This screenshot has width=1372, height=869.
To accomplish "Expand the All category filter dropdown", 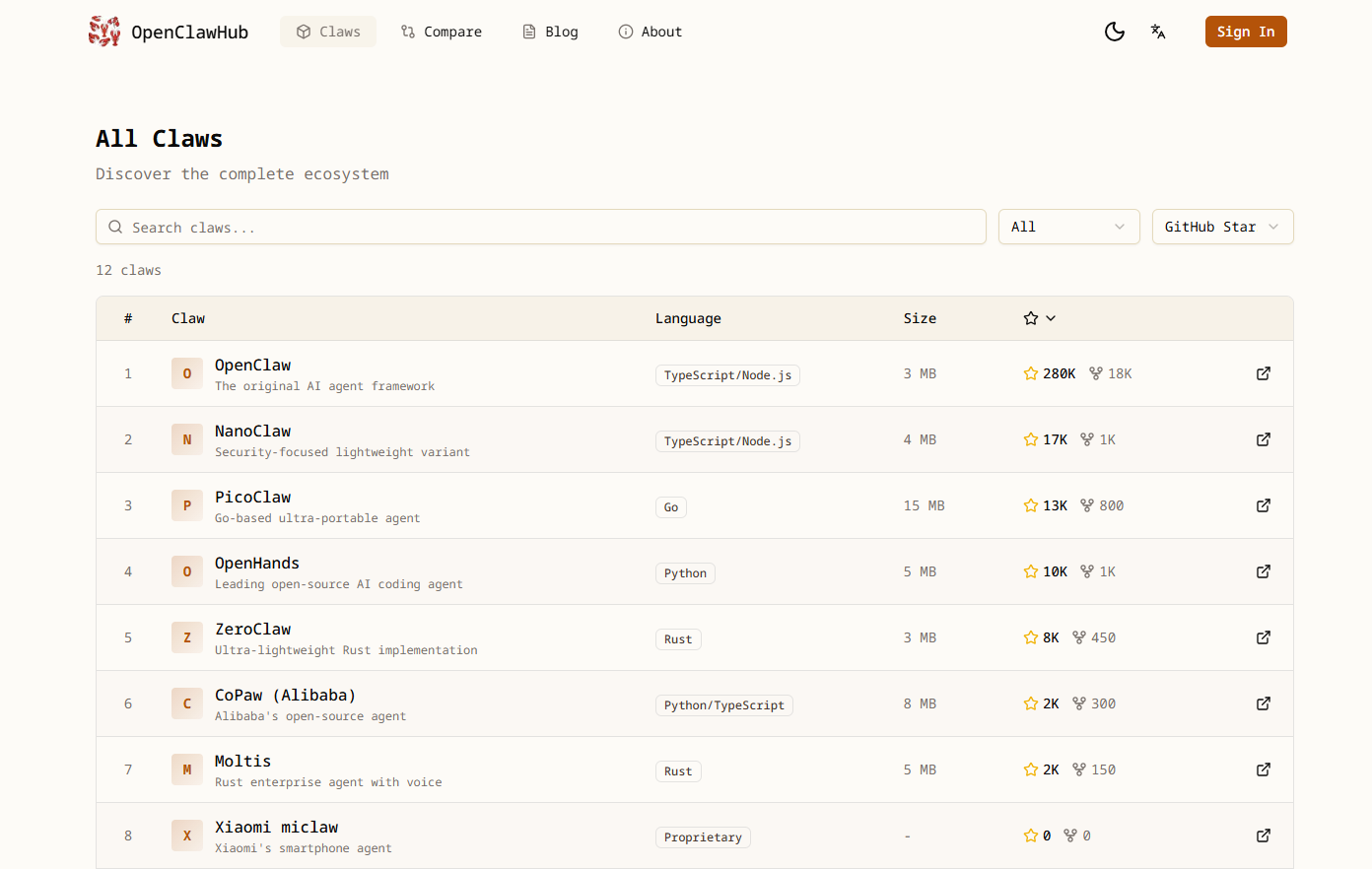I will tap(1068, 227).
